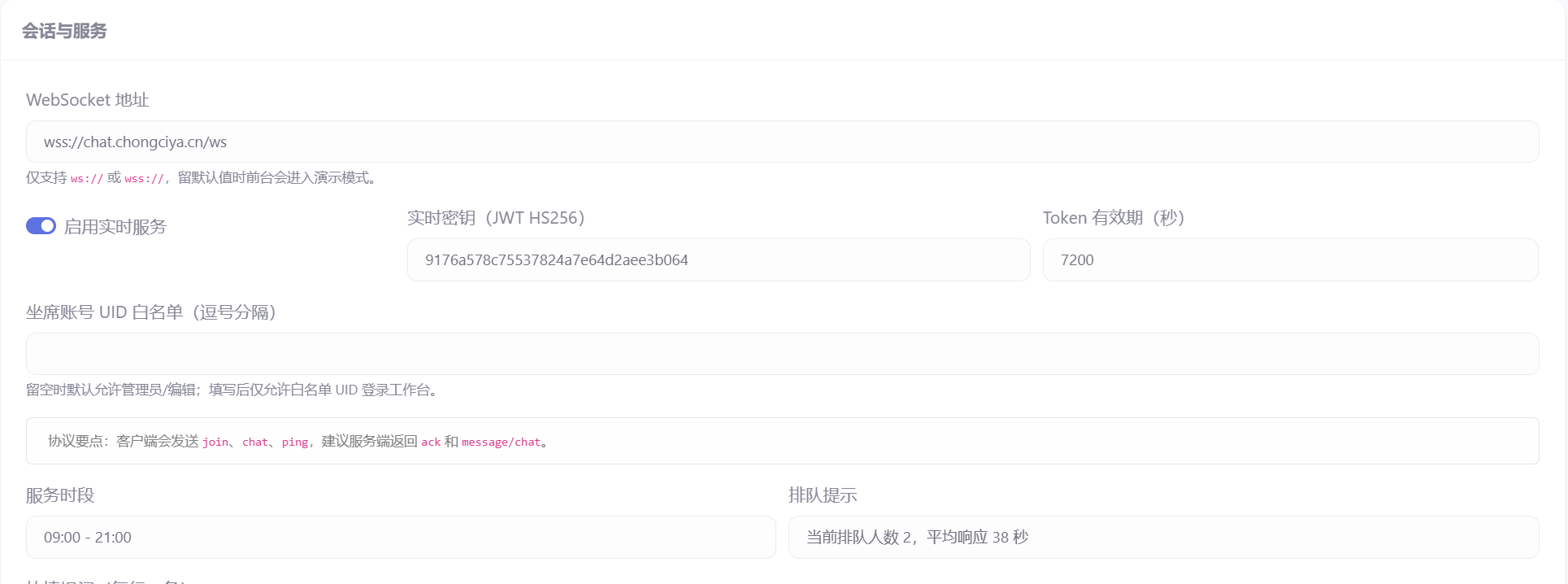Click the 排队提示 text field
Viewport: 1568px width, 584px height.
click(1163, 538)
